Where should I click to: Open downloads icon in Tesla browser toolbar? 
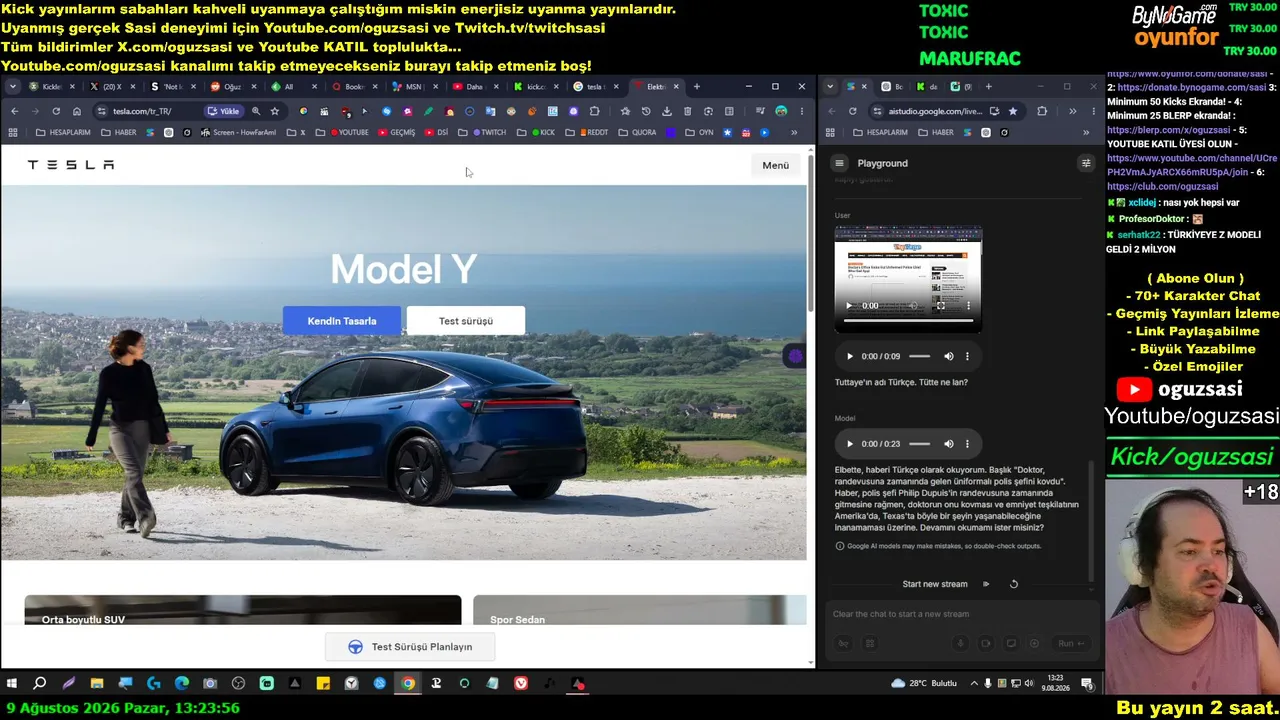click(x=667, y=111)
